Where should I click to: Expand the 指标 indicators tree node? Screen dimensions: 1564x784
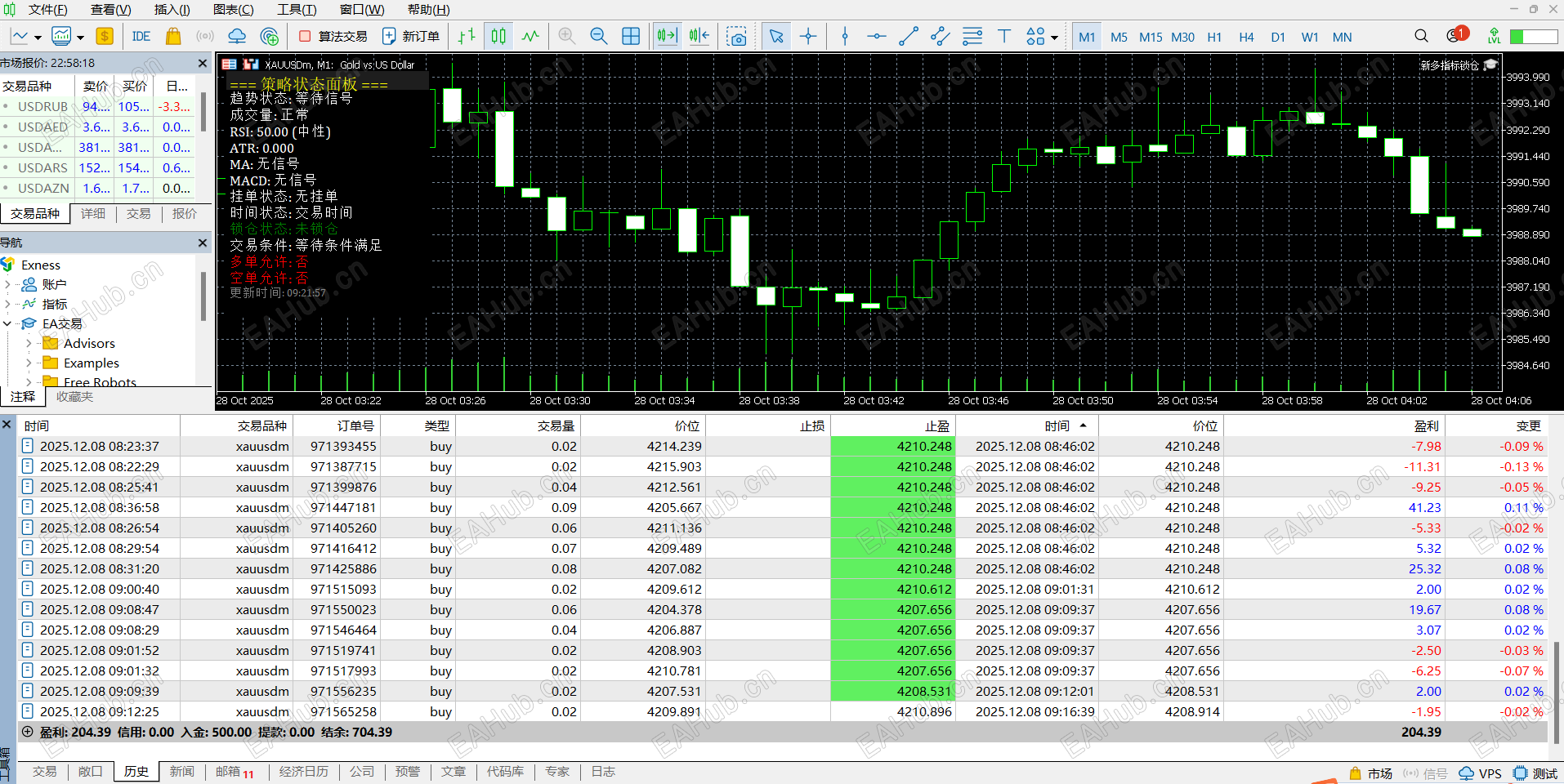click(x=7, y=304)
